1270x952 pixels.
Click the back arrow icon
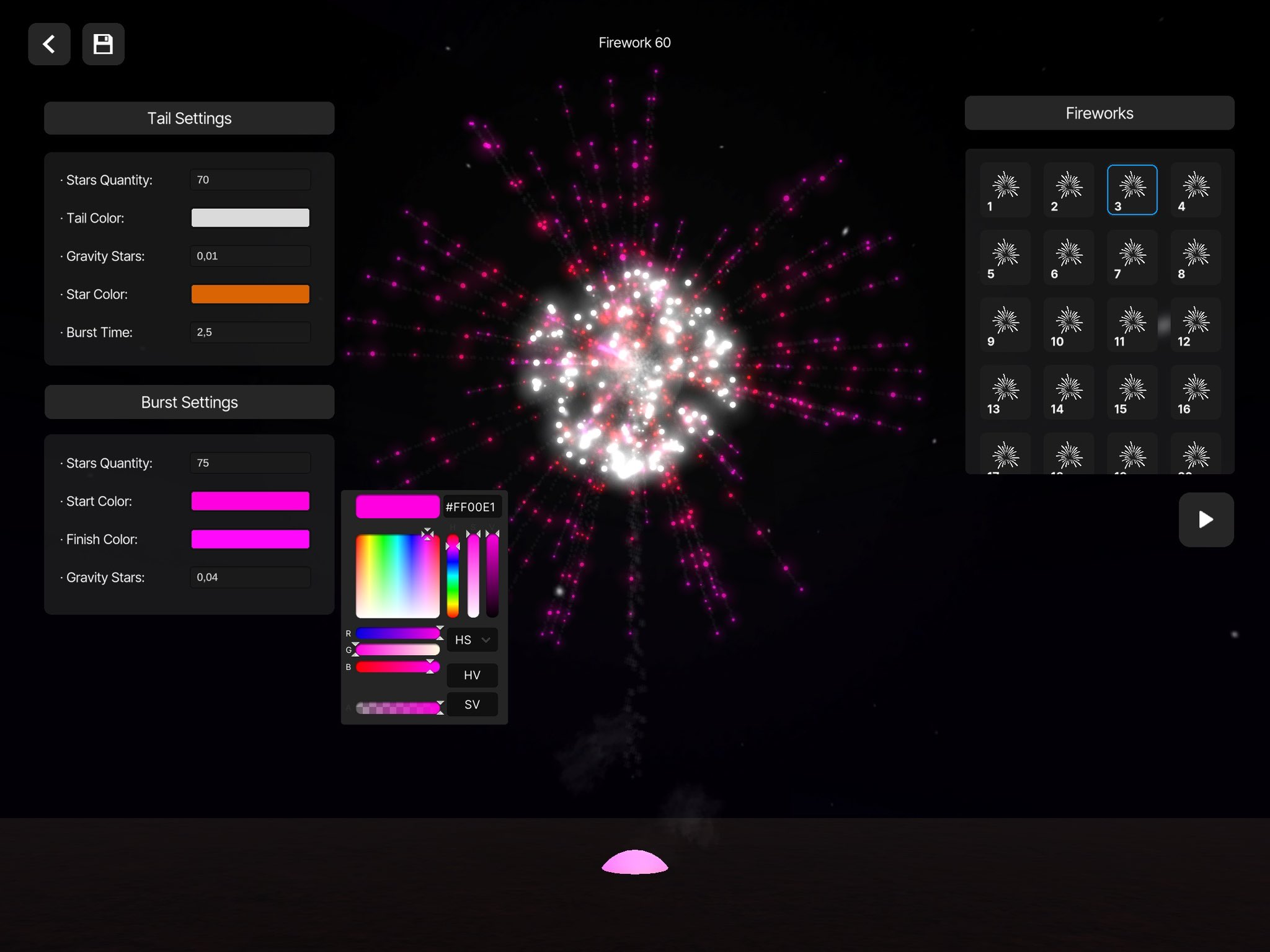[x=49, y=44]
